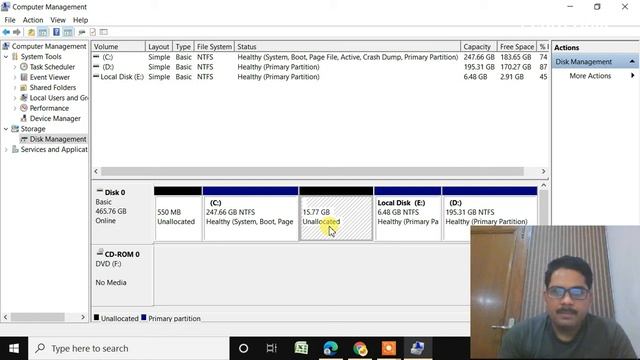Expand the Shared Folders node
The image size is (640, 360).
click(x=15, y=87)
